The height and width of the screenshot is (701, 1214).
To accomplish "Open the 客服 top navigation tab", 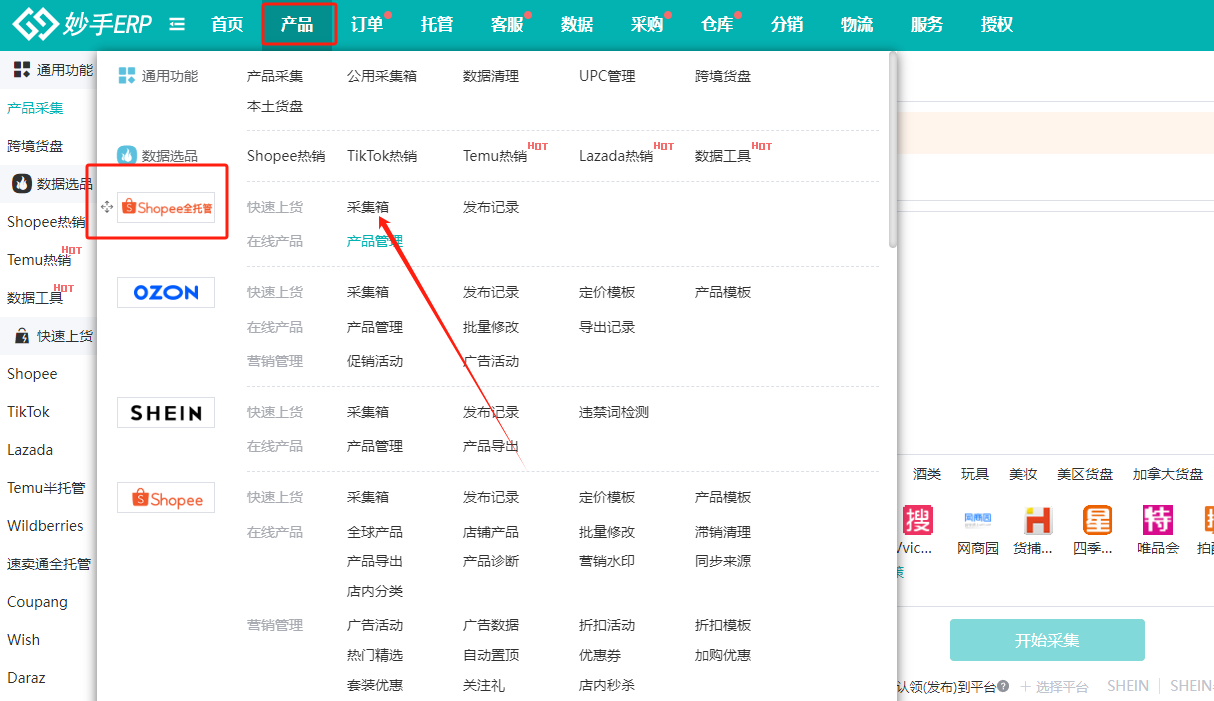I will [x=507, y=24].
